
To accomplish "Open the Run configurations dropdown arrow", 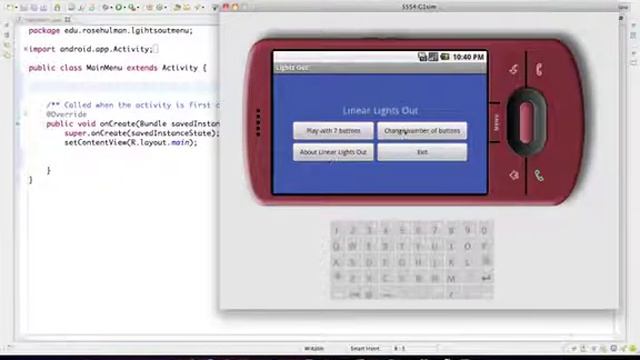I will pyautogui.click(x=125, y=7).
